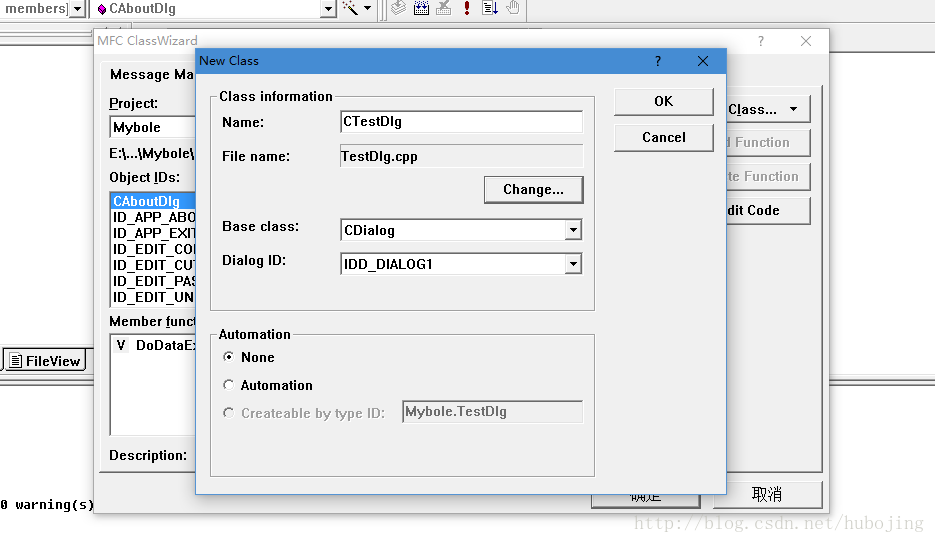Select the Automation radio button
The height and width of the screenshot is (543, 935).
[x=229, y=385]
